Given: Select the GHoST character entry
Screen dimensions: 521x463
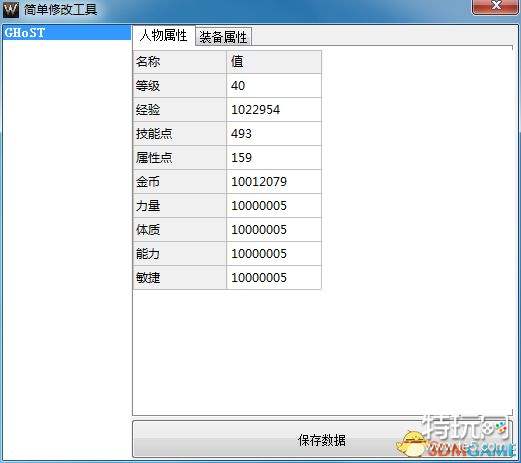Looking at the screenshot, I should pyautogui.click(x=67, y=33).
